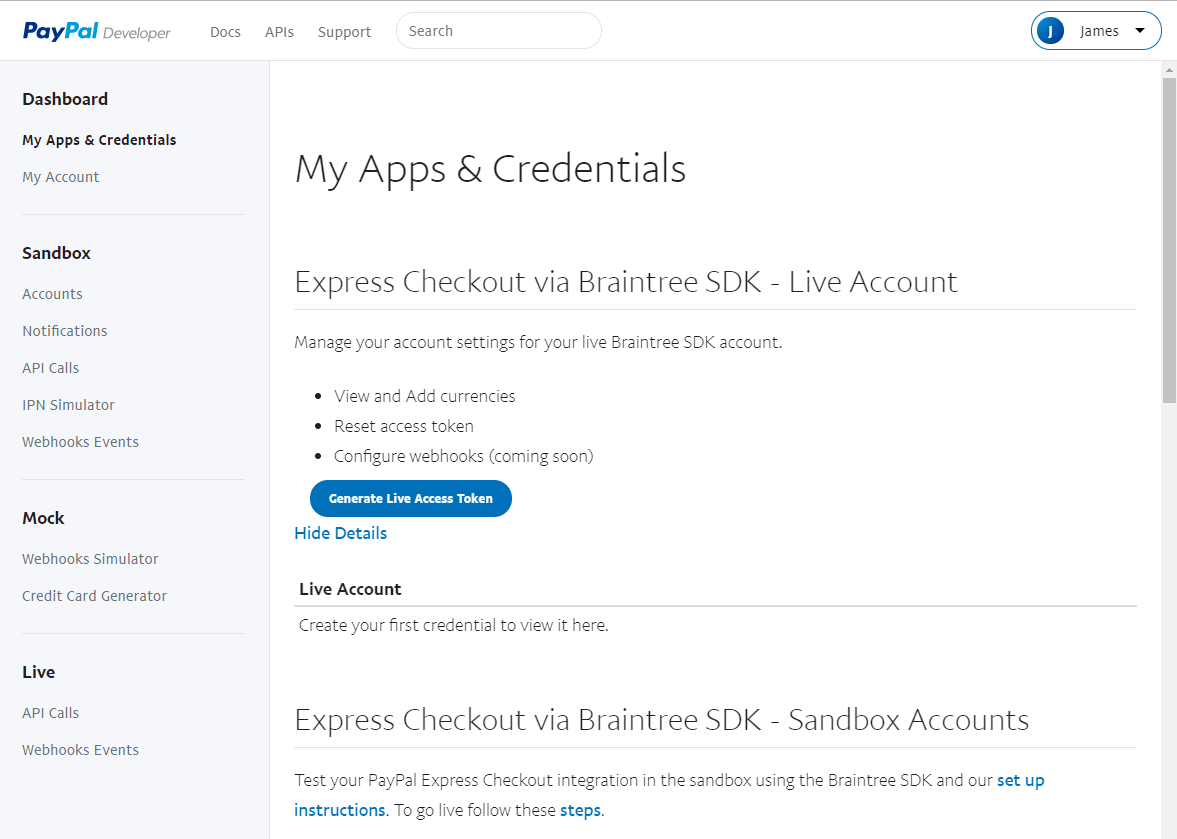Open the APIs menu

point(279,32)
